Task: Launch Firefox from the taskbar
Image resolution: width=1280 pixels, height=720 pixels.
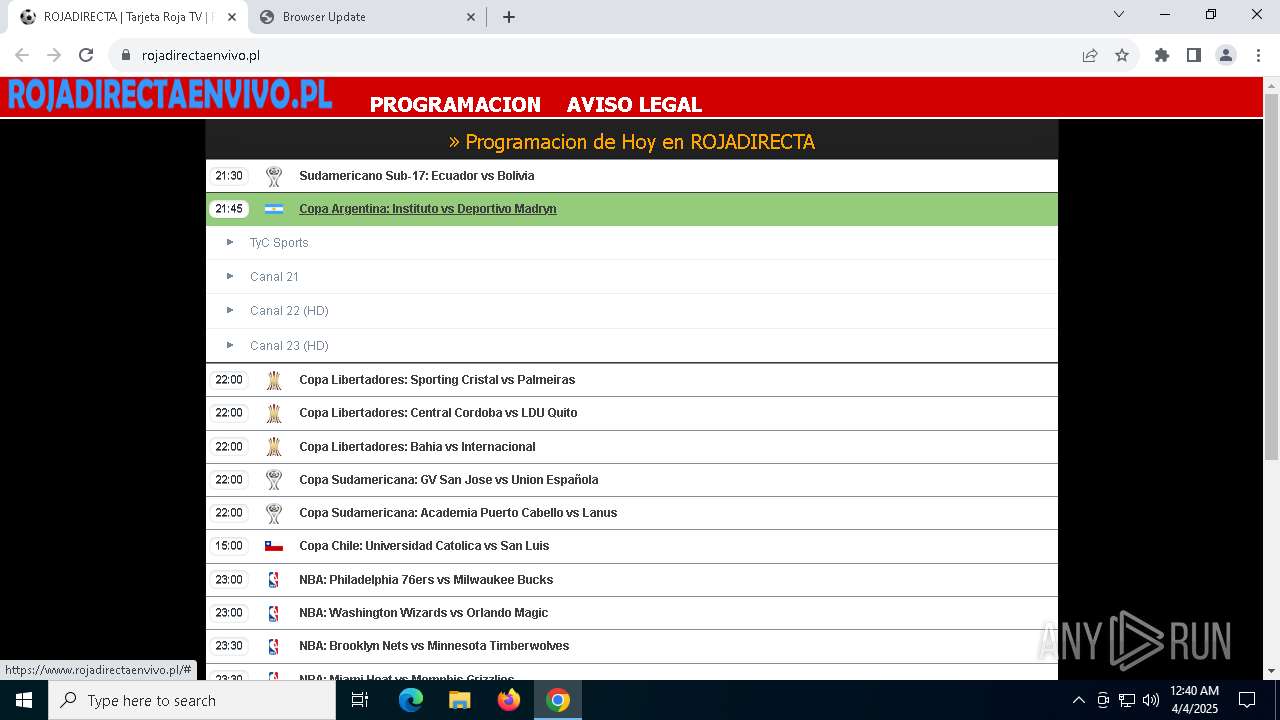Action: click(x=509, y=700)
